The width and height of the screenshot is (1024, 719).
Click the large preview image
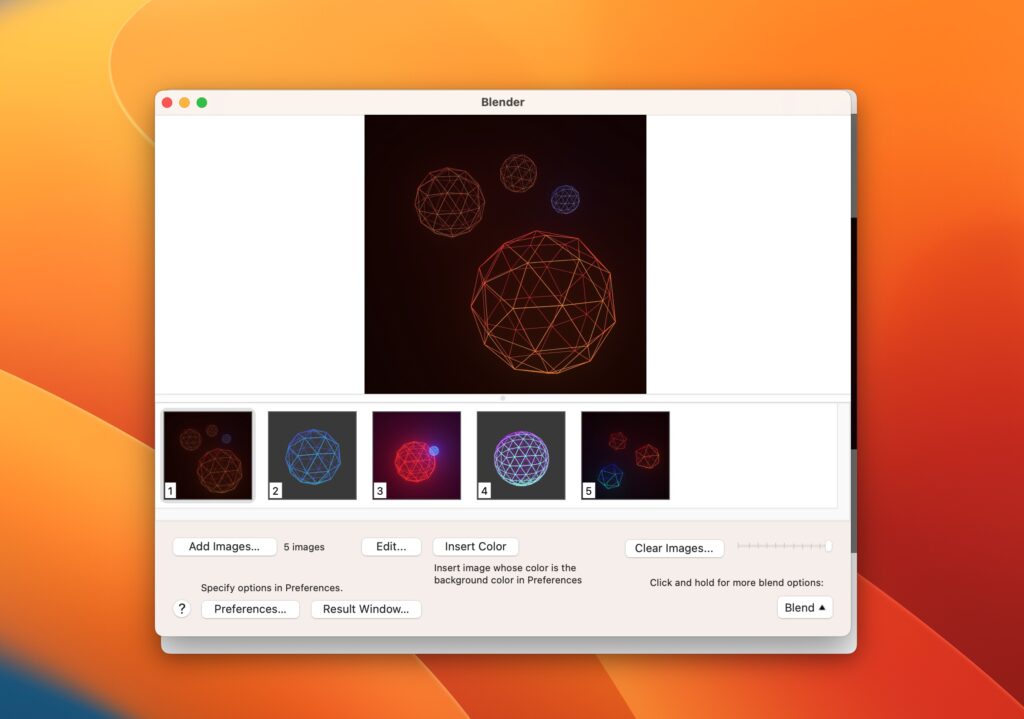505,252
